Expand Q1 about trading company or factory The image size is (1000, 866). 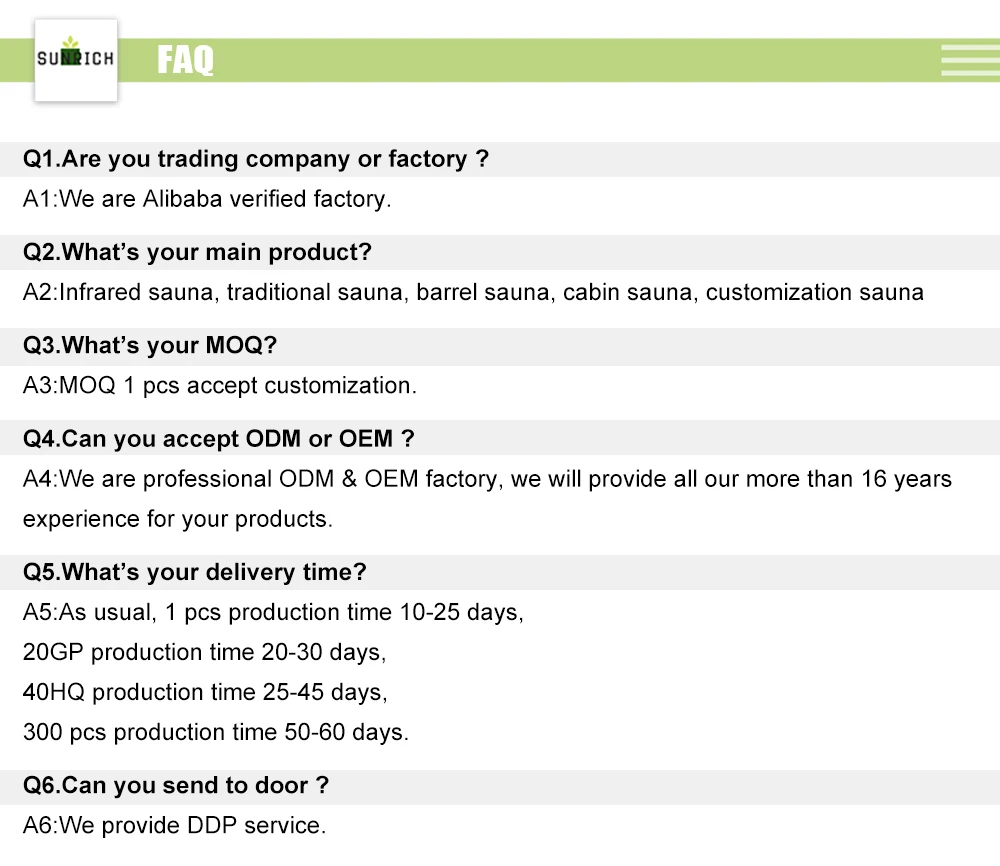[256, 159]
